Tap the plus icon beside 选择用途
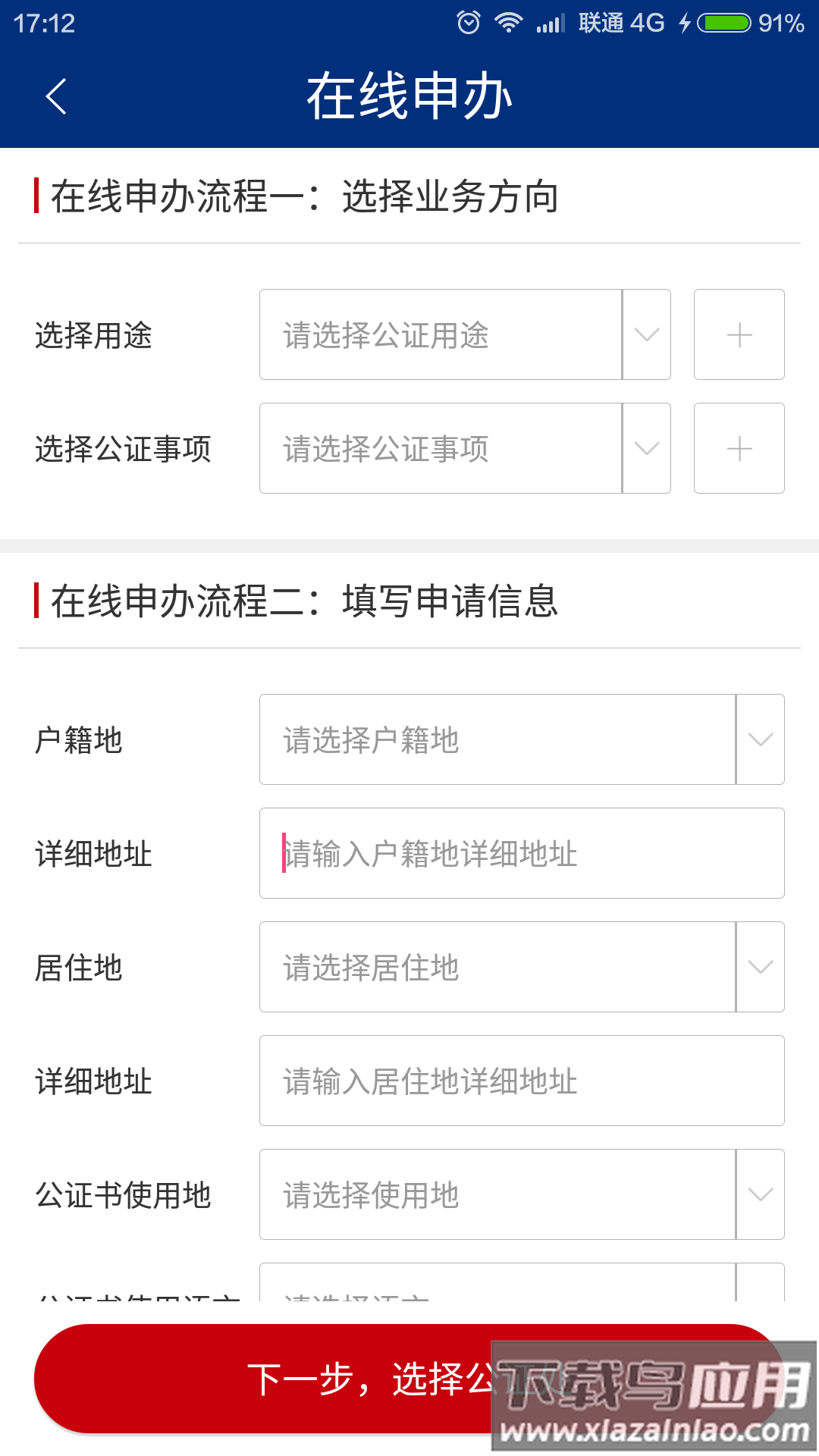Image resolution: width=819 pixels, height=1456 pixels. 739,334
